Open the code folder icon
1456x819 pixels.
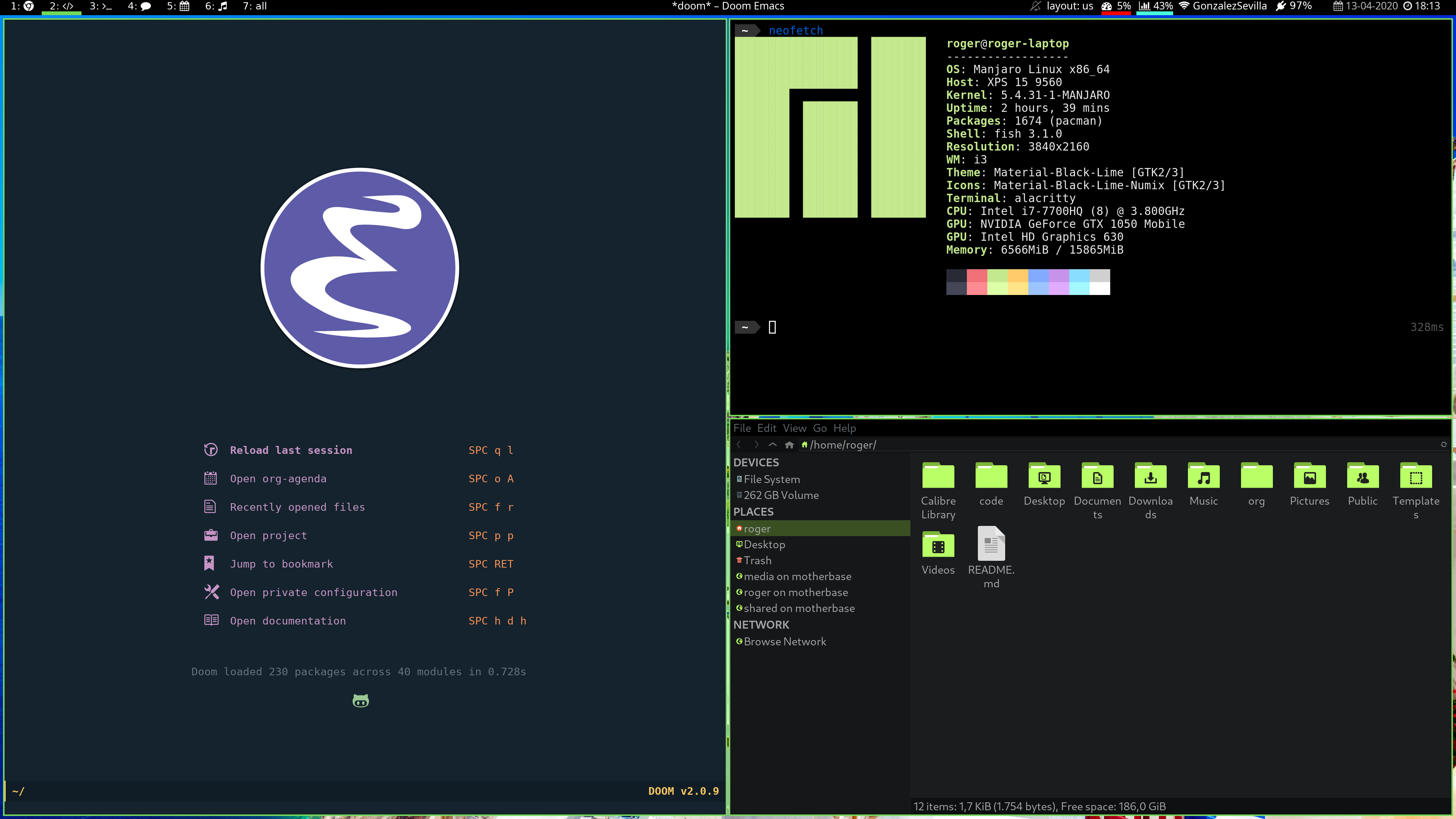click(992, 476)
